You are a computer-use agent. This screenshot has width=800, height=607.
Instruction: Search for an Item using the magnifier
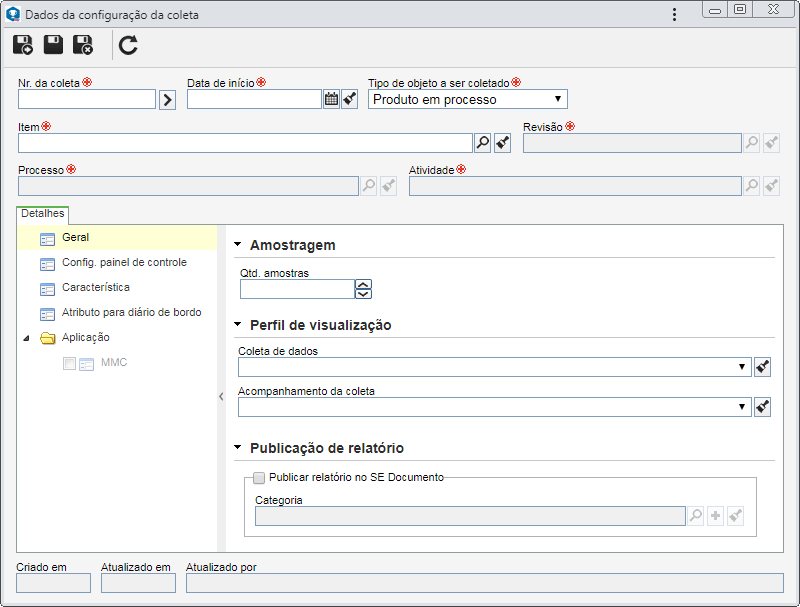point(483,143)
